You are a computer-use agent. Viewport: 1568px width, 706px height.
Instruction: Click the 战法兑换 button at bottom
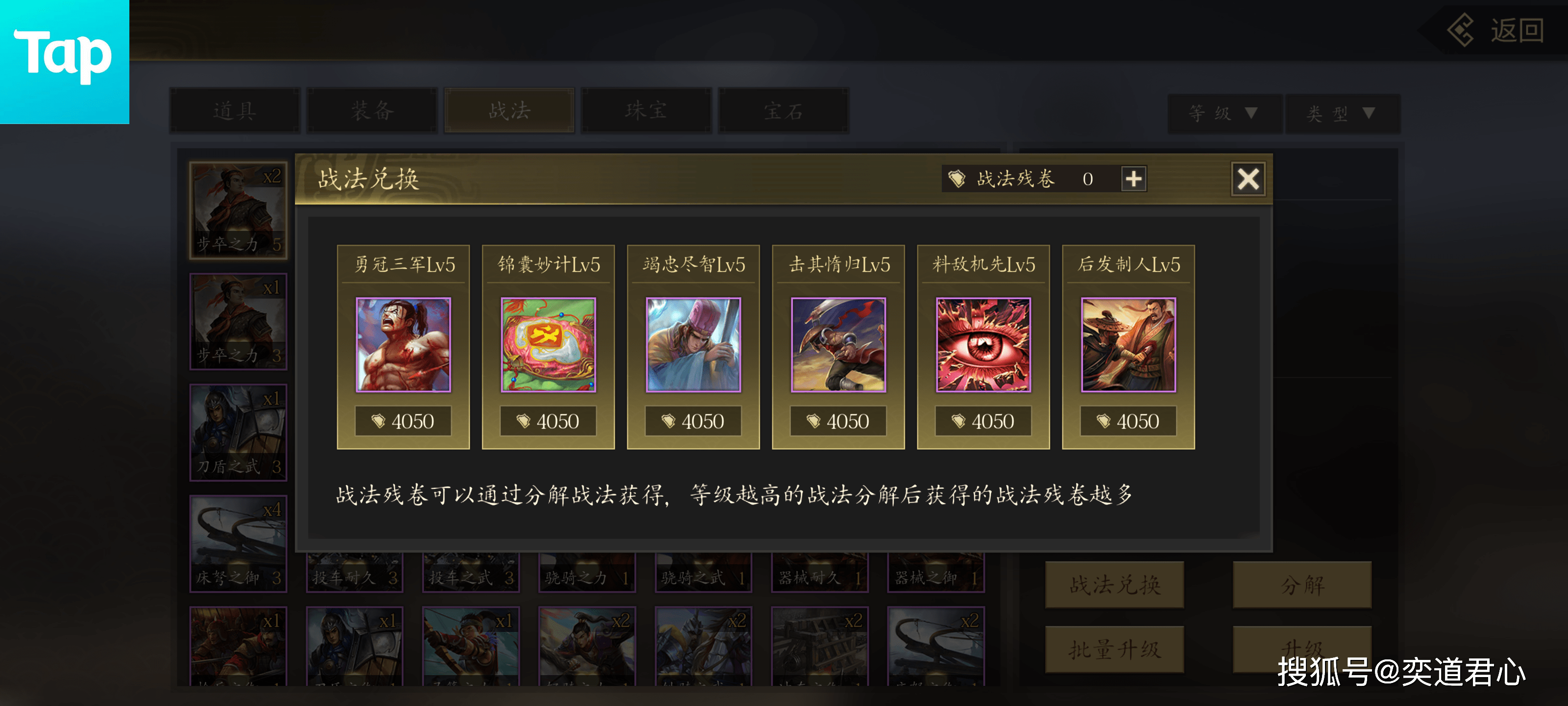click(x=1114, y=585)
